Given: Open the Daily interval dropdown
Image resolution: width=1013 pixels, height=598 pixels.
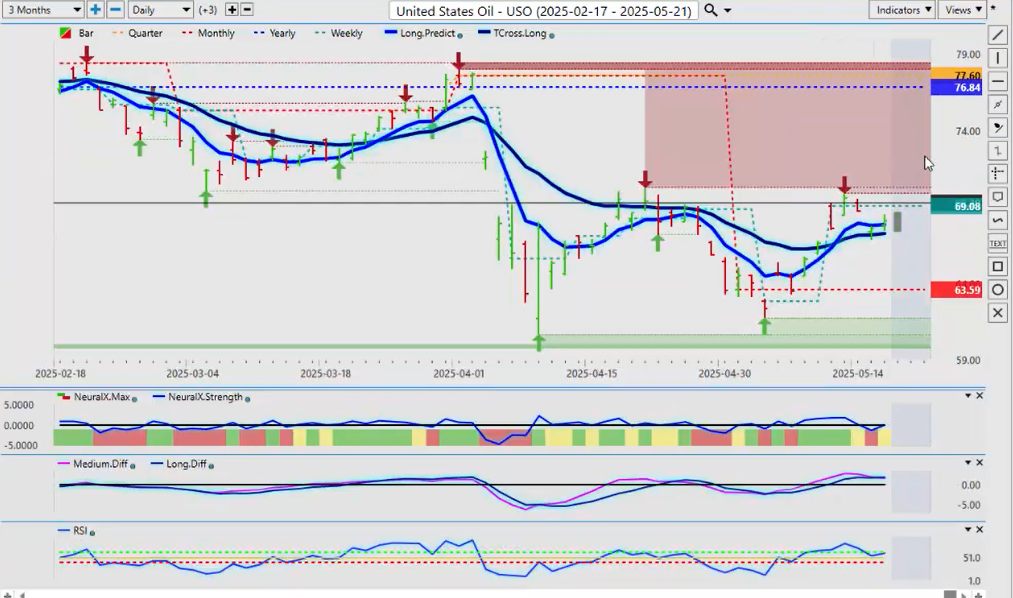Looking at the screenshot, I should (159, 10).
